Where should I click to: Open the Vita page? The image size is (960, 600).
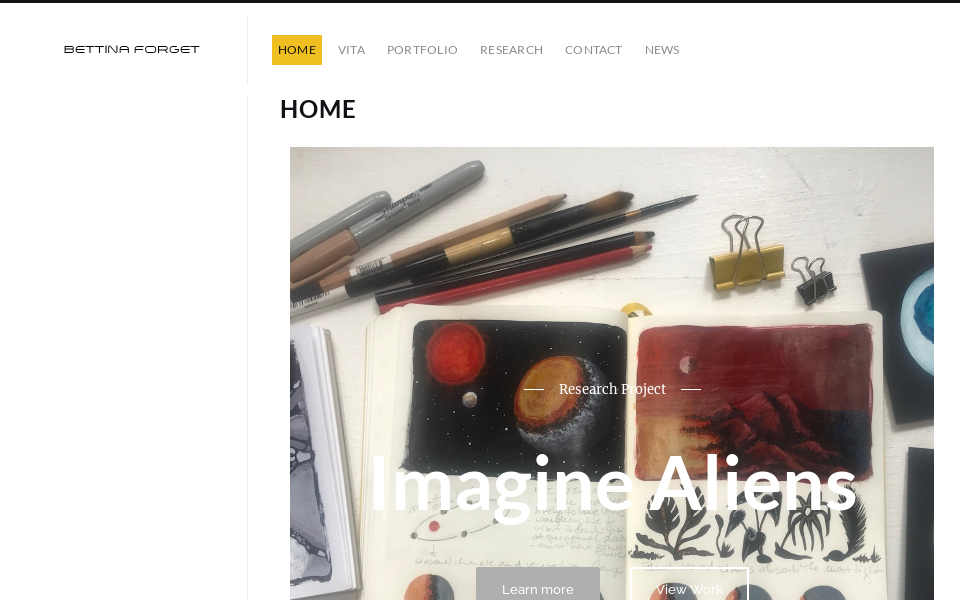(351, 50)
